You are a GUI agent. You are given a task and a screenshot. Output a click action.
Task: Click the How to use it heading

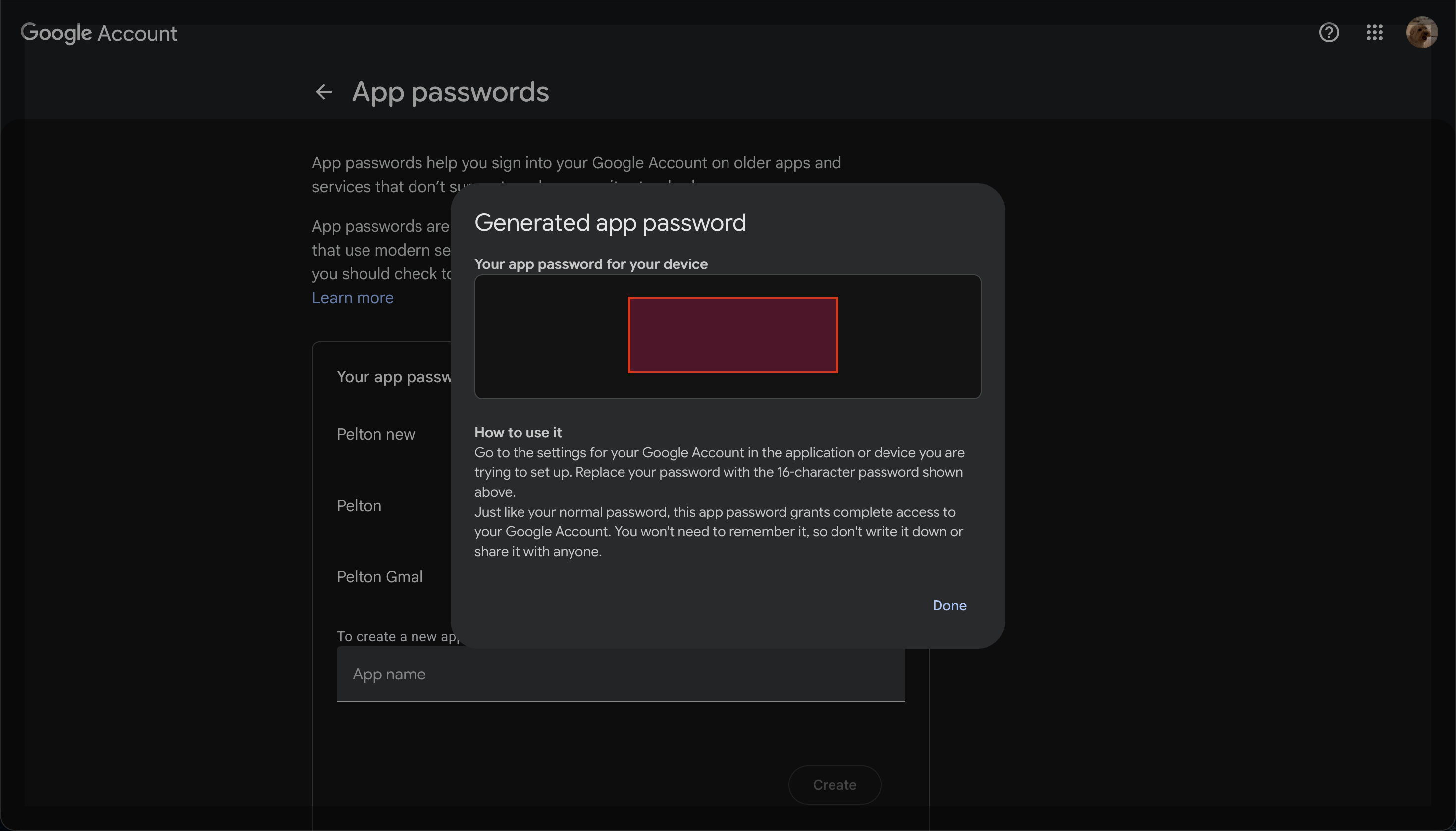coord(518,432)
